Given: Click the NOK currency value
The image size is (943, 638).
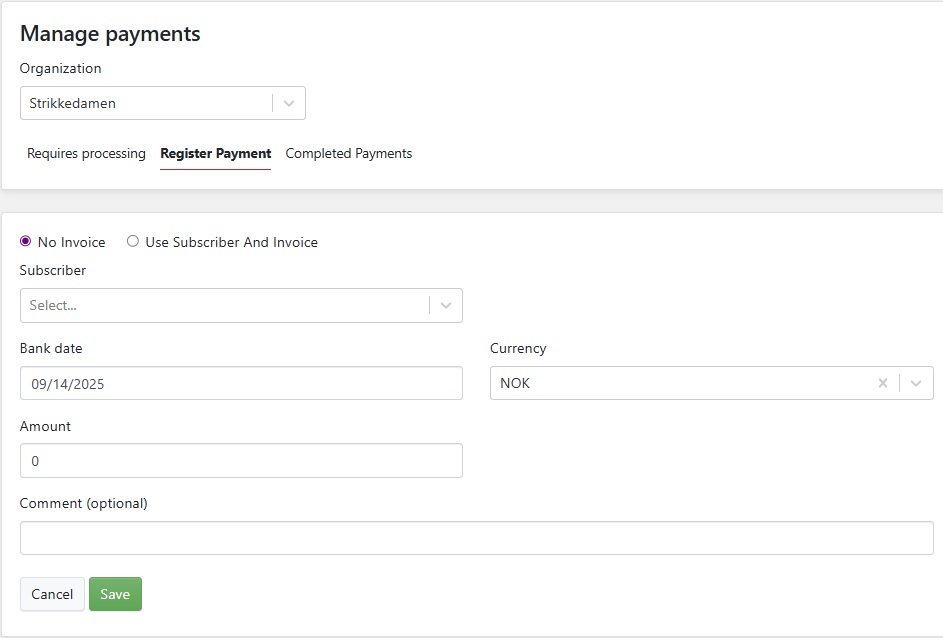Looking at the screenshot, I should coord(515,384).
